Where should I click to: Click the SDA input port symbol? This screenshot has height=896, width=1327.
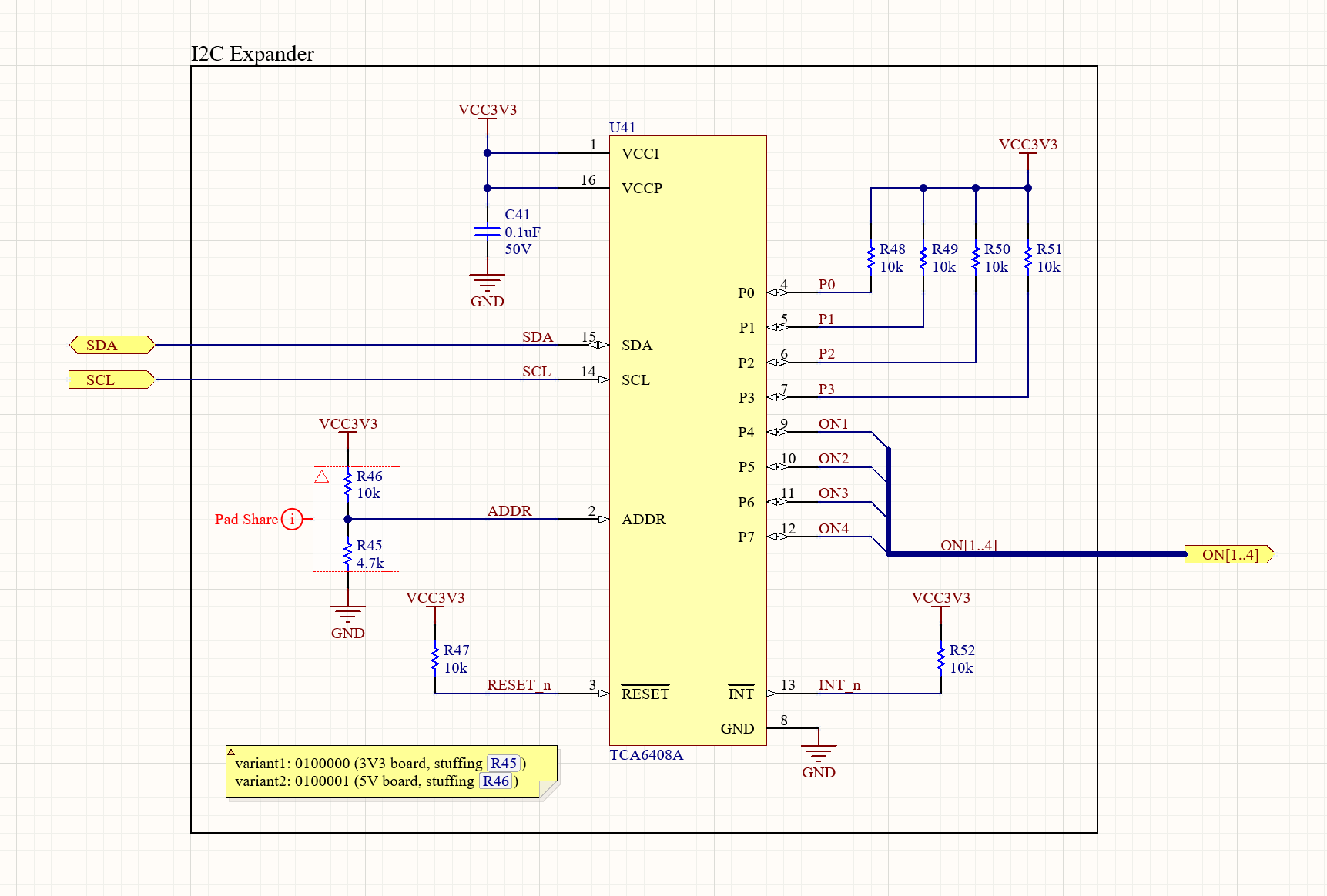112,345
